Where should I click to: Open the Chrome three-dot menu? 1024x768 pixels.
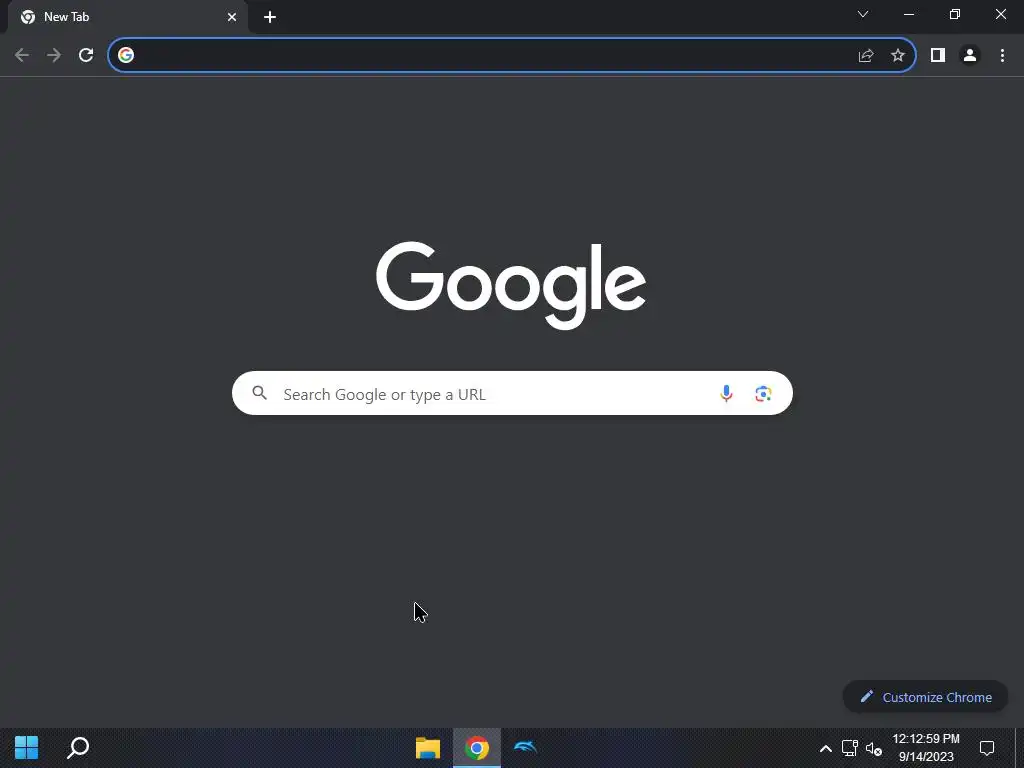point(1002,56)
